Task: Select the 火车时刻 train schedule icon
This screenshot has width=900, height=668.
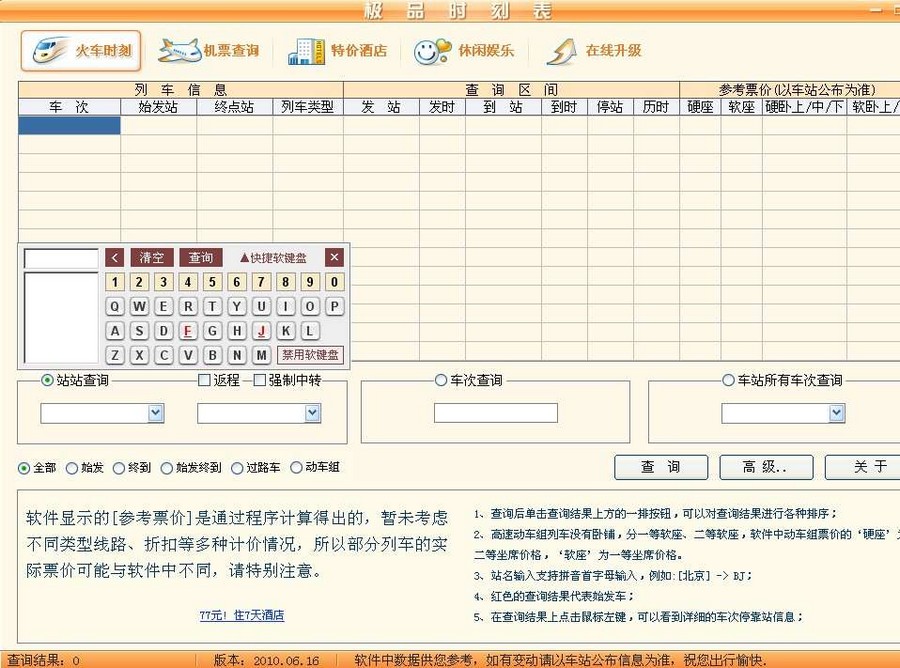Action: [x=80, y=48]
